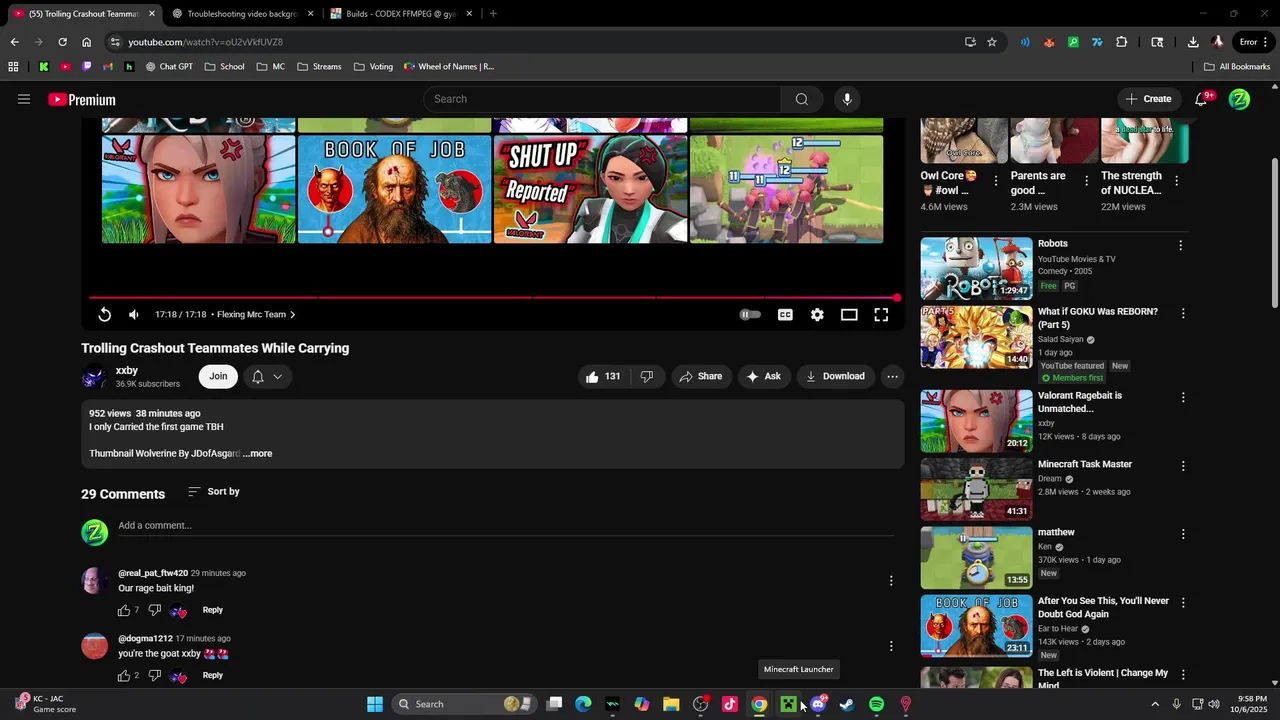Viewport: 1280px width, 720px height.
Task: Toggle closed captions in player
Action: (785, 314)
